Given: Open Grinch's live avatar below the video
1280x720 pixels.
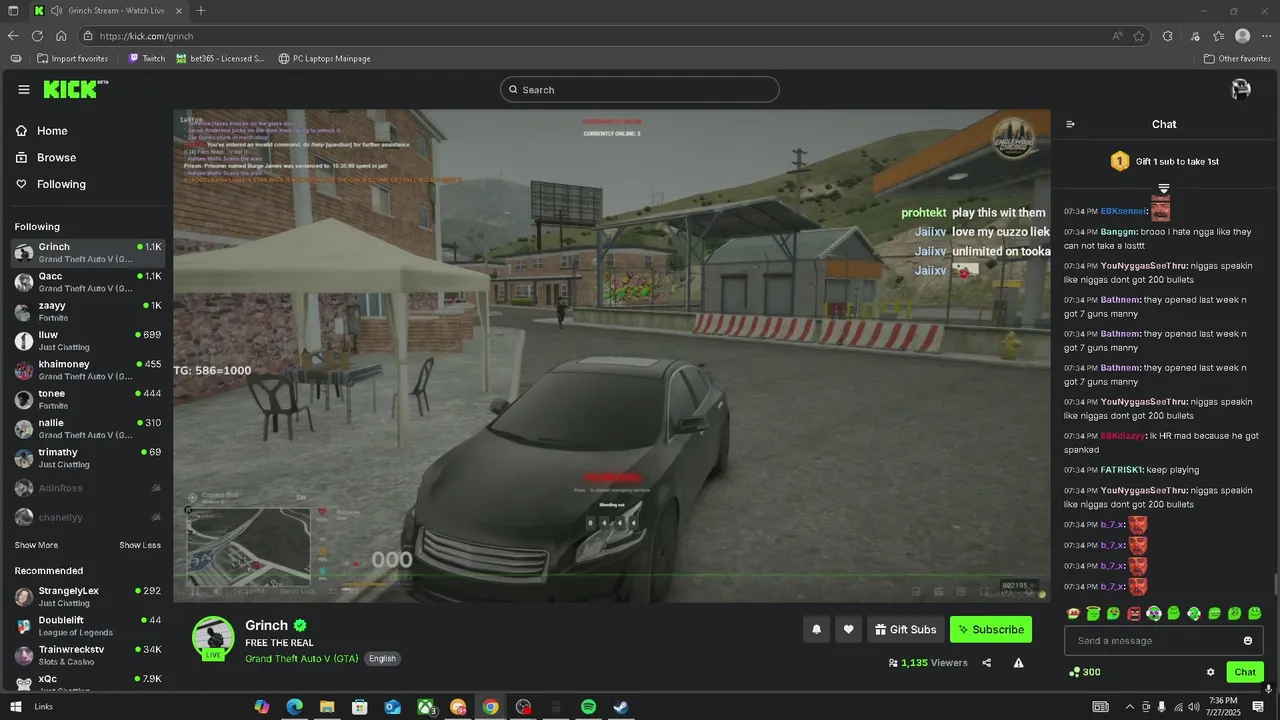Looking at the screenshot, I should coord(213,638).
